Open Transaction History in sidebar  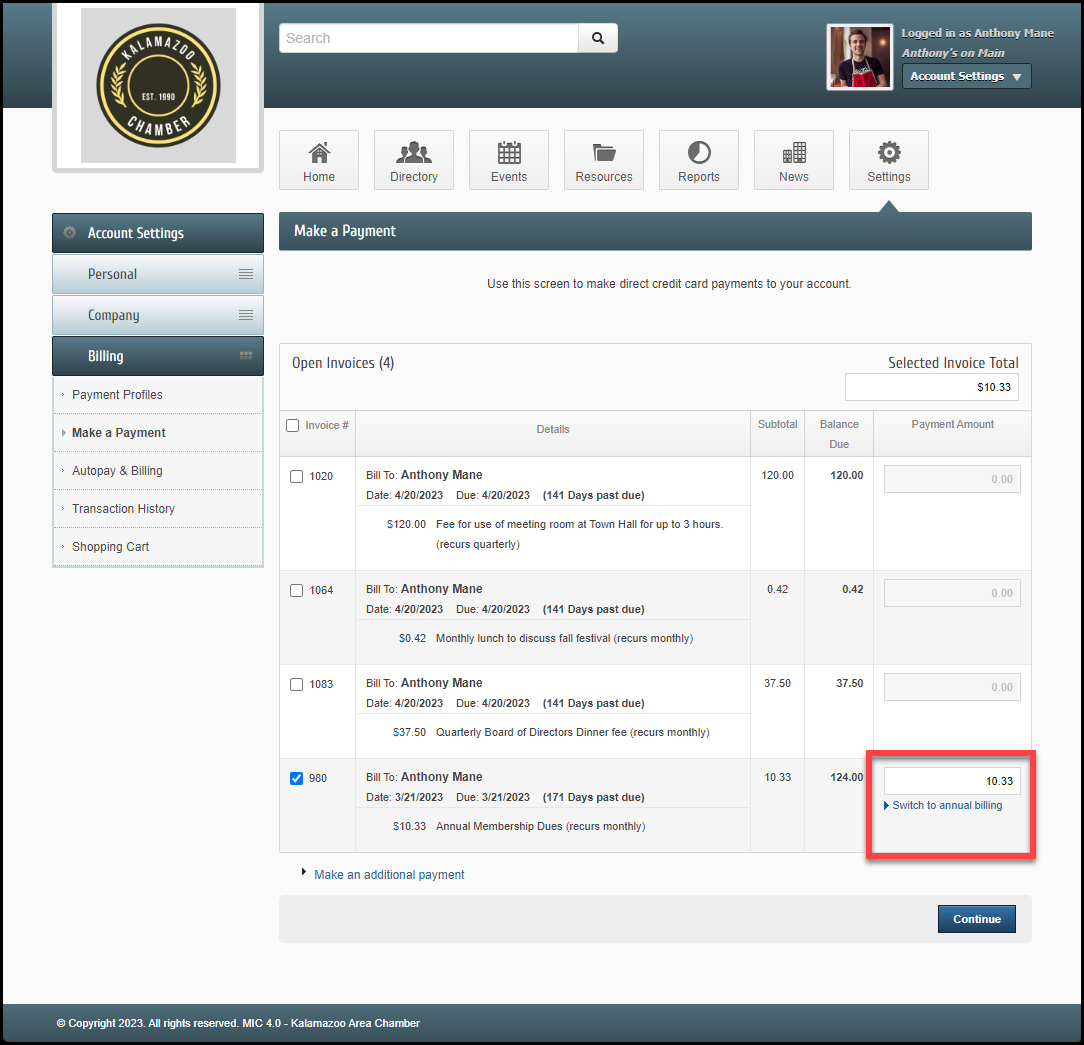point(123,509)
